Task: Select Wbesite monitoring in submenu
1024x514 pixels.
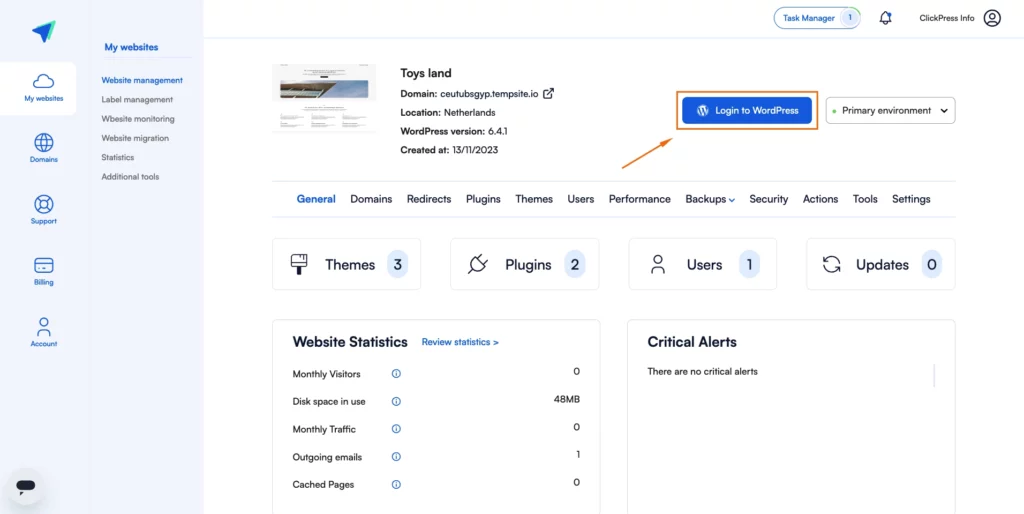Action: click(x=138, y=119)
